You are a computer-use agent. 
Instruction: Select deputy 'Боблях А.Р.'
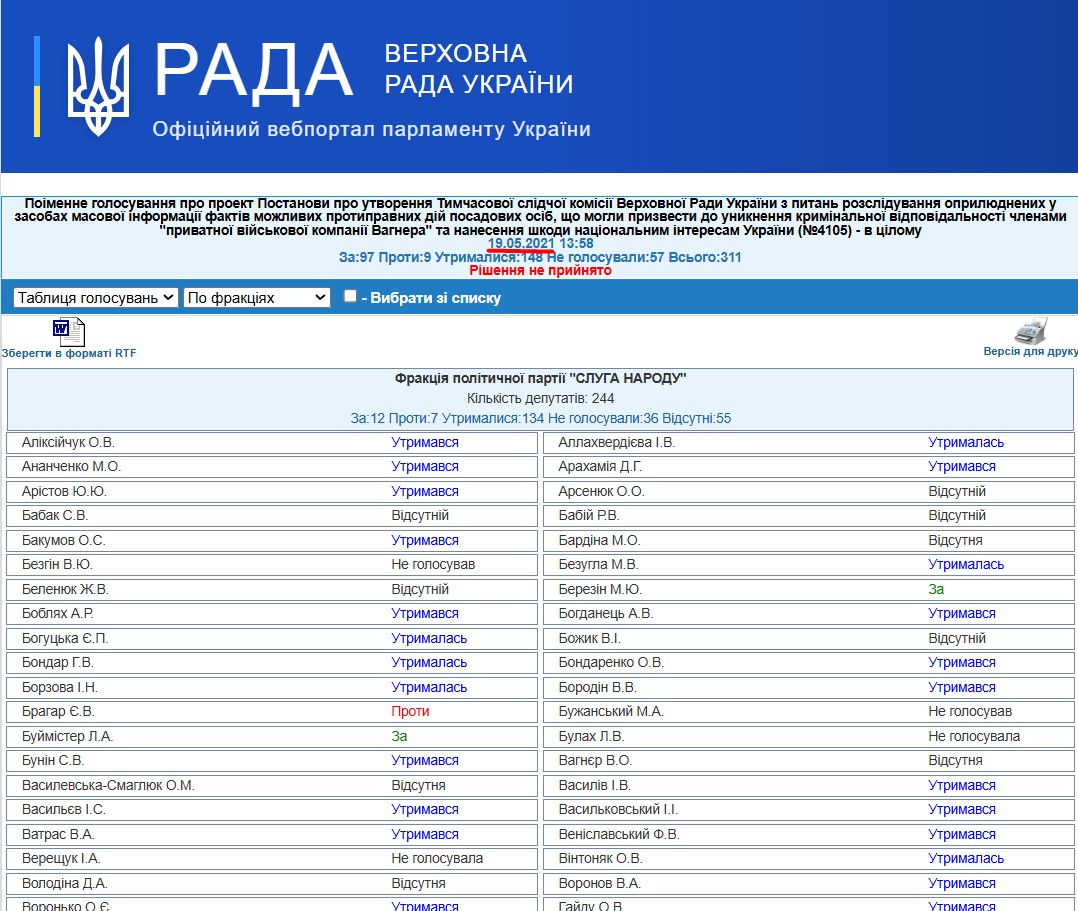(58, 613)
